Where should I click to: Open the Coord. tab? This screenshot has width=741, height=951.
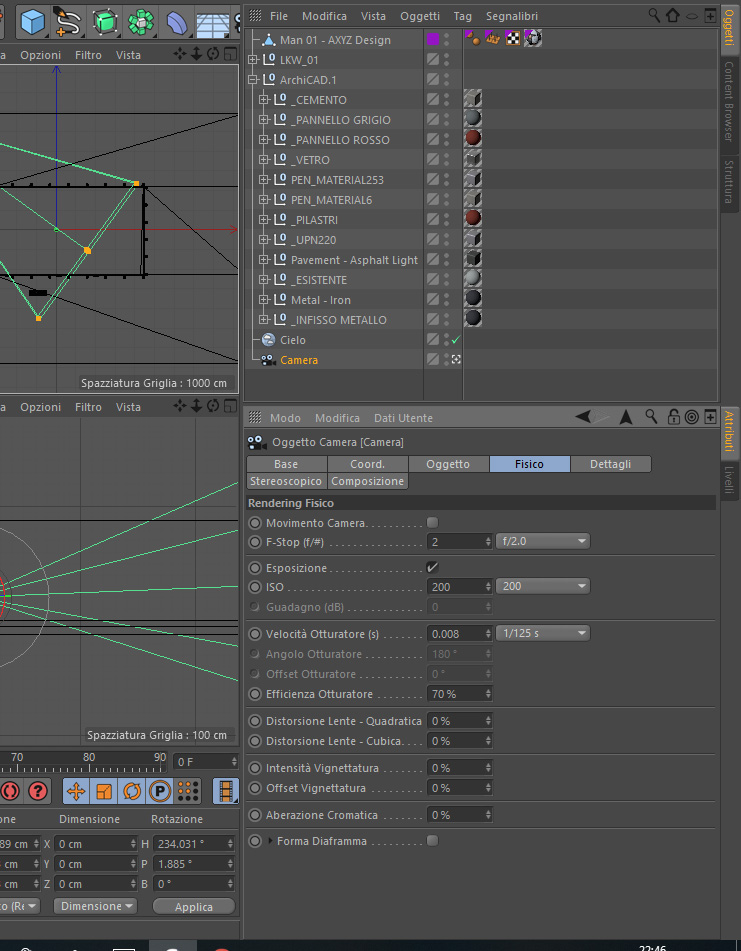[367, 464]
